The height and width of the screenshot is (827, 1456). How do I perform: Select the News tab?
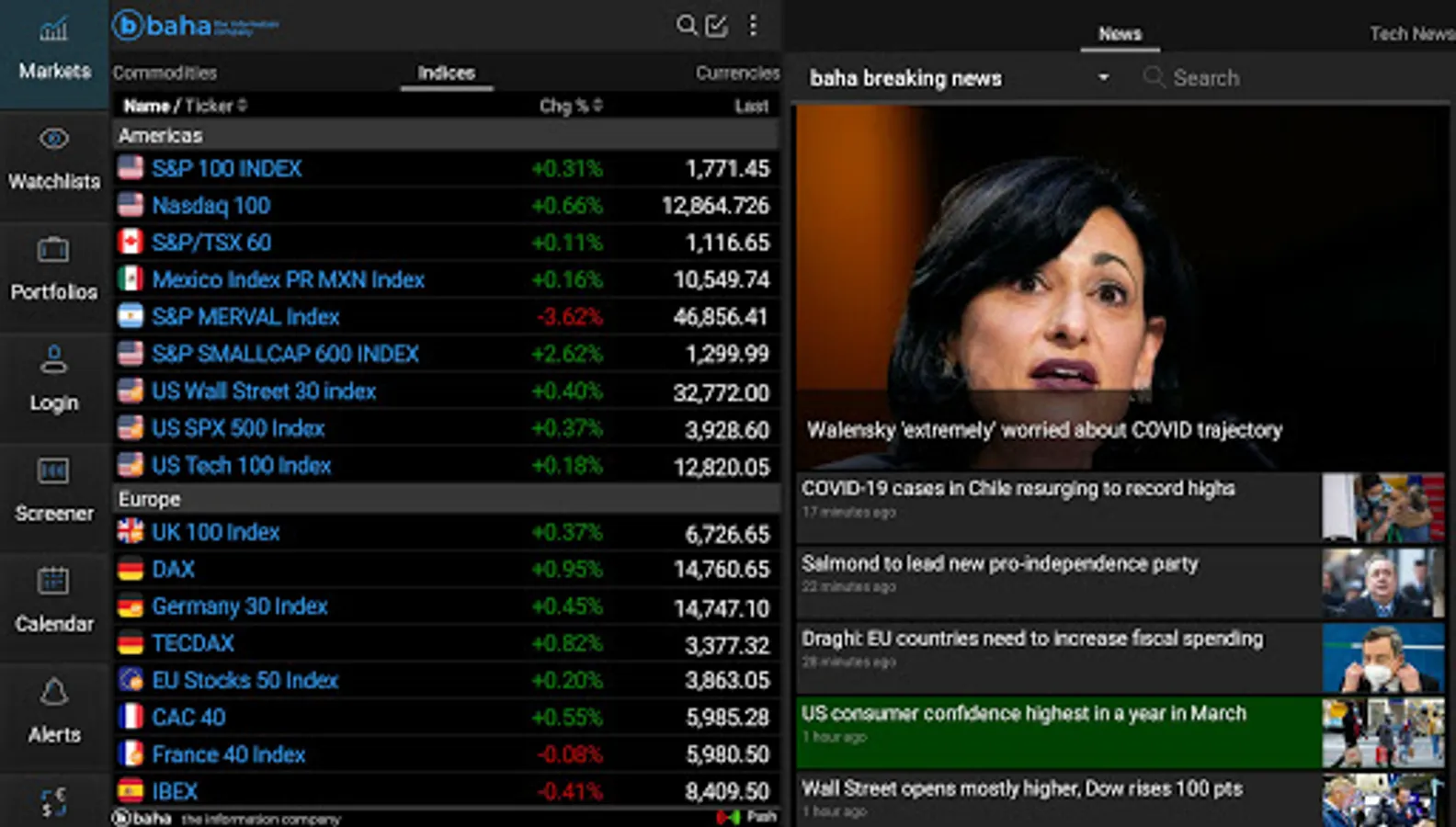click(x=1120, y=34)
